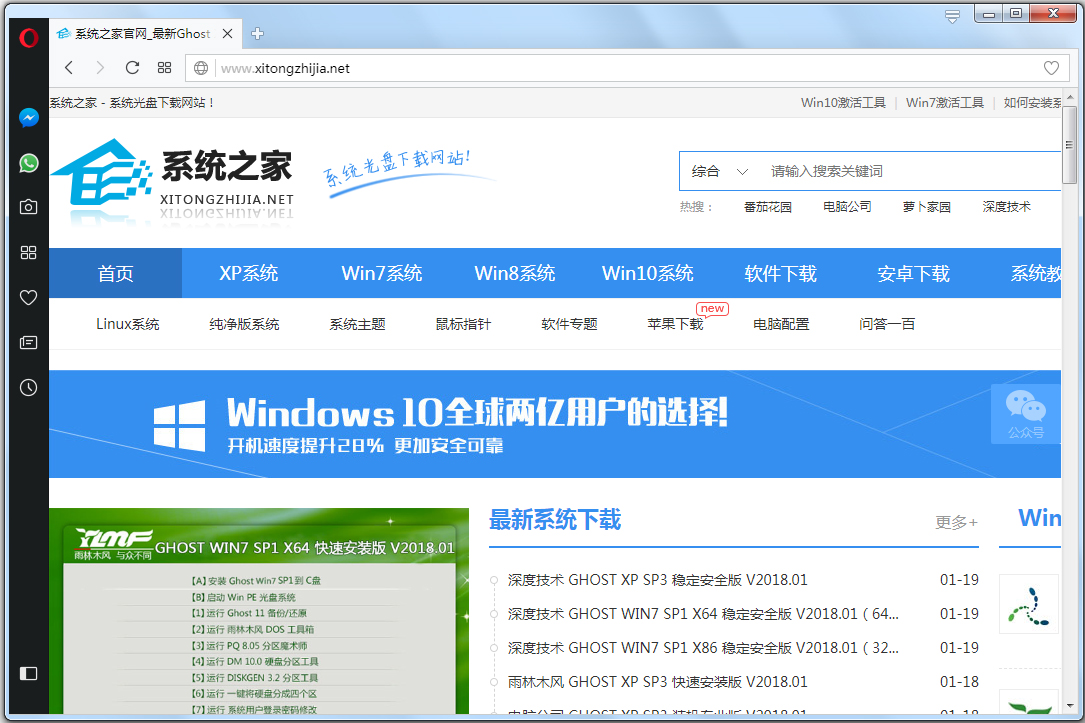
Task: Open the Opera main menu logo
Action: 28,37
